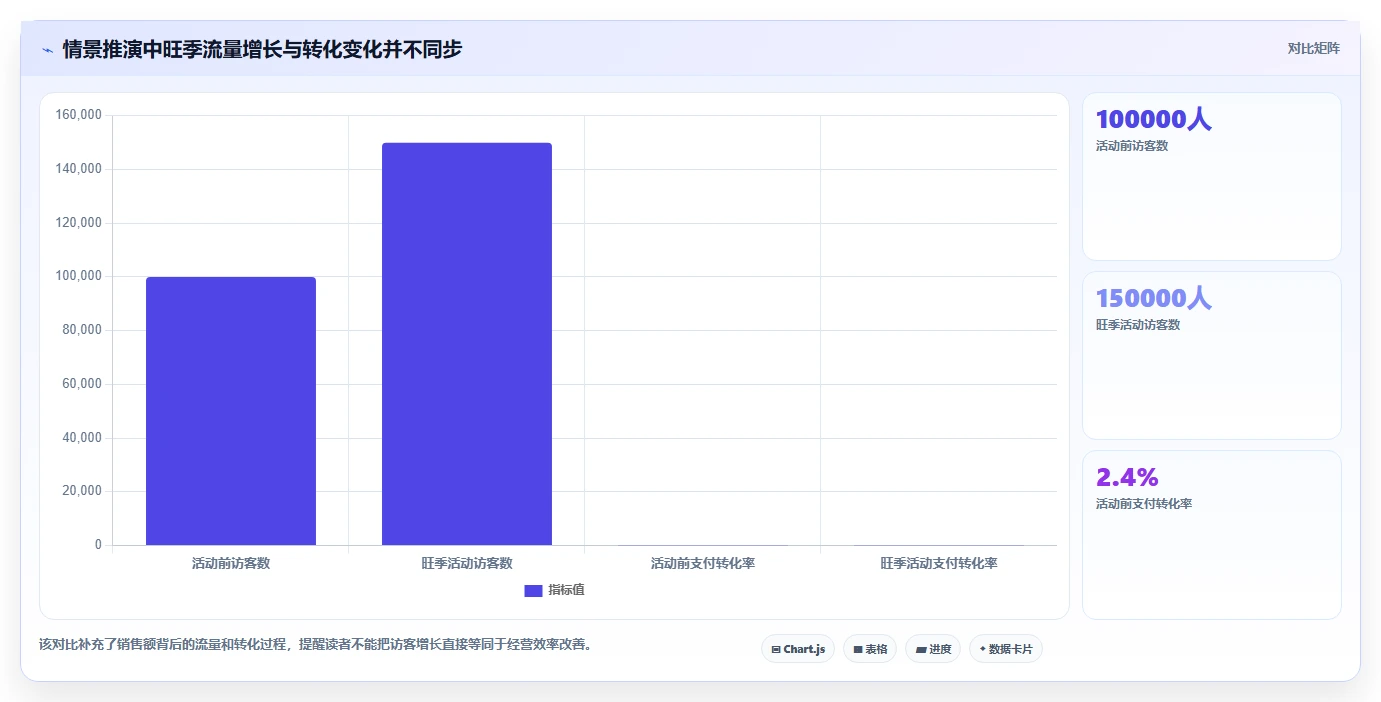Click the 活动前支付转化率 x-axis label

tap(703, 563)
